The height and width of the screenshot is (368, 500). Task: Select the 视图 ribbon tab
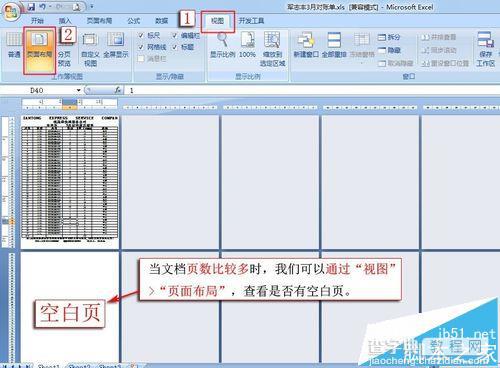point(218,21)
